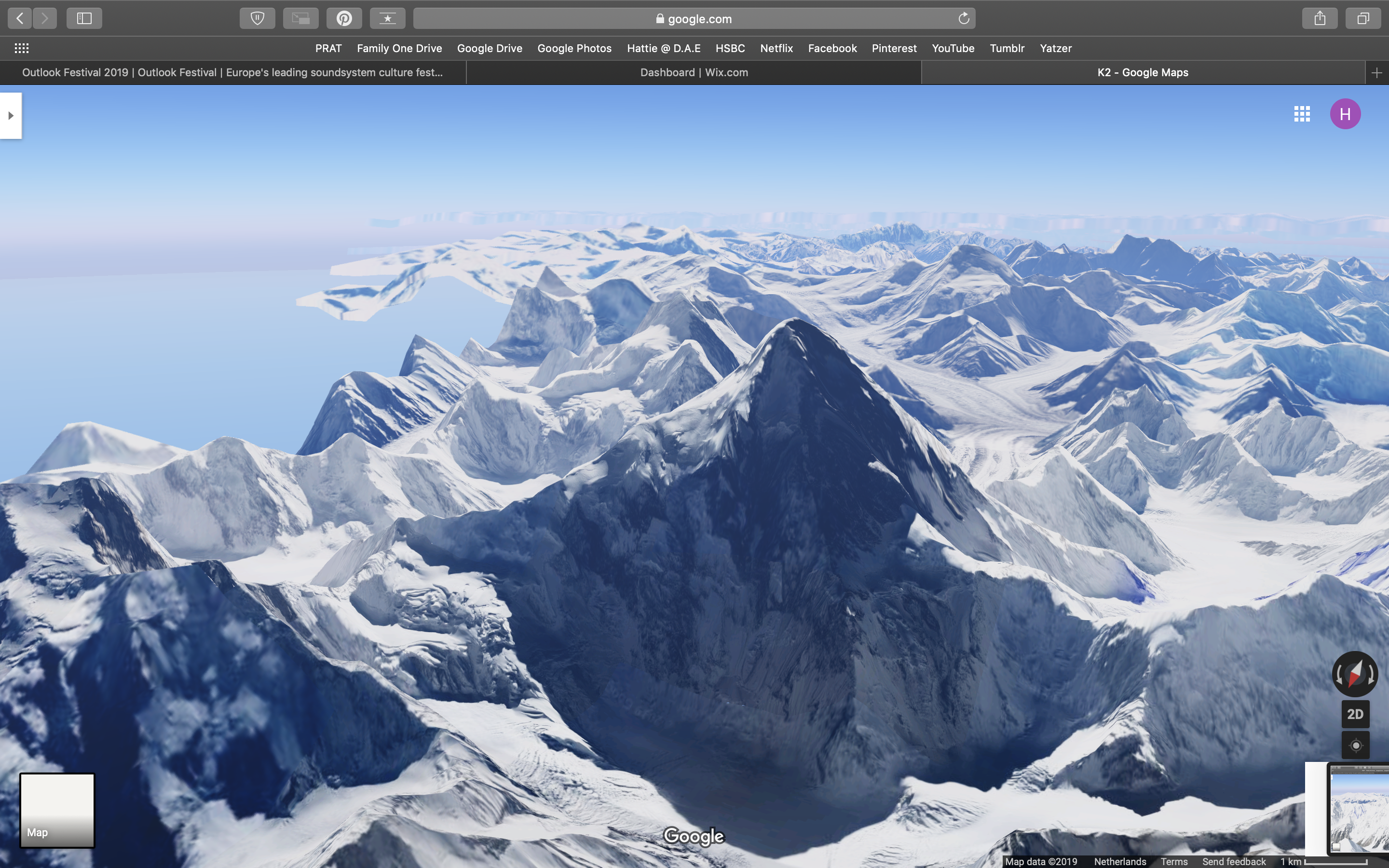Switch the map to 2D view

pos(1355,714)
